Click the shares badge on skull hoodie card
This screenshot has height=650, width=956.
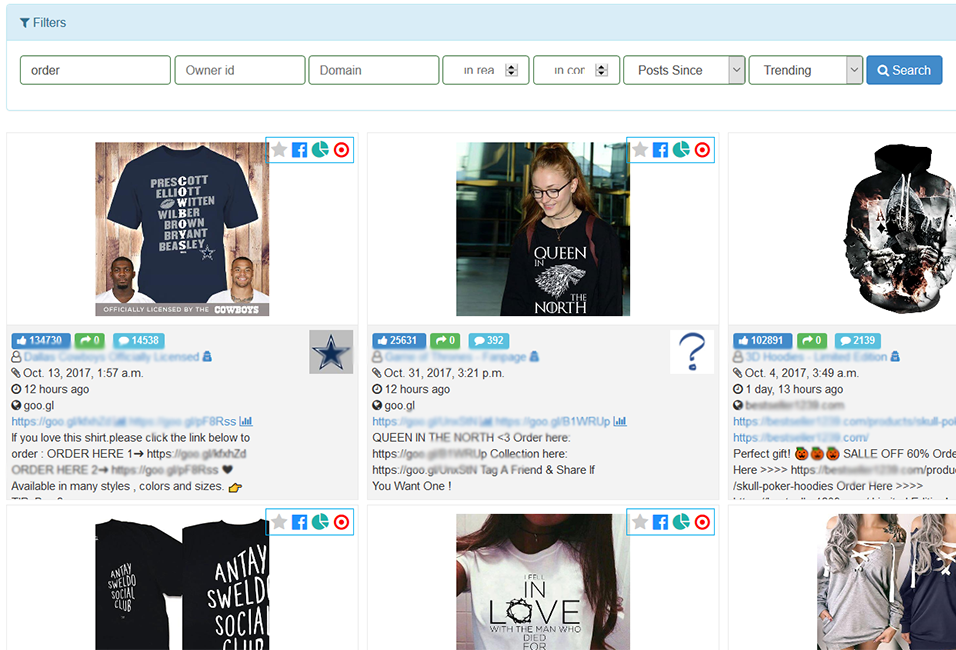coord(811,340)
